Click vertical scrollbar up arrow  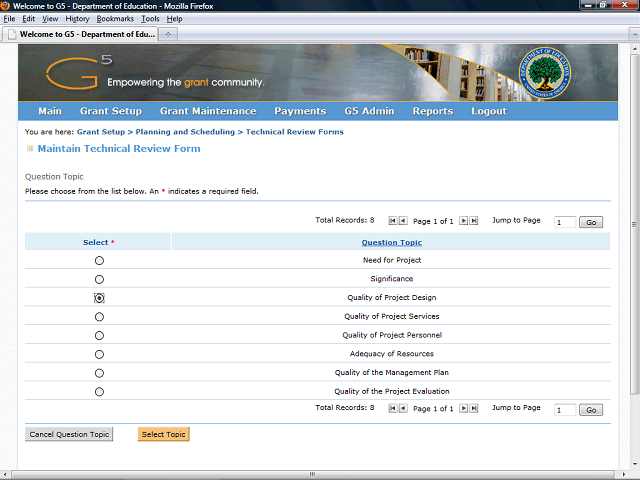point(634,48)
